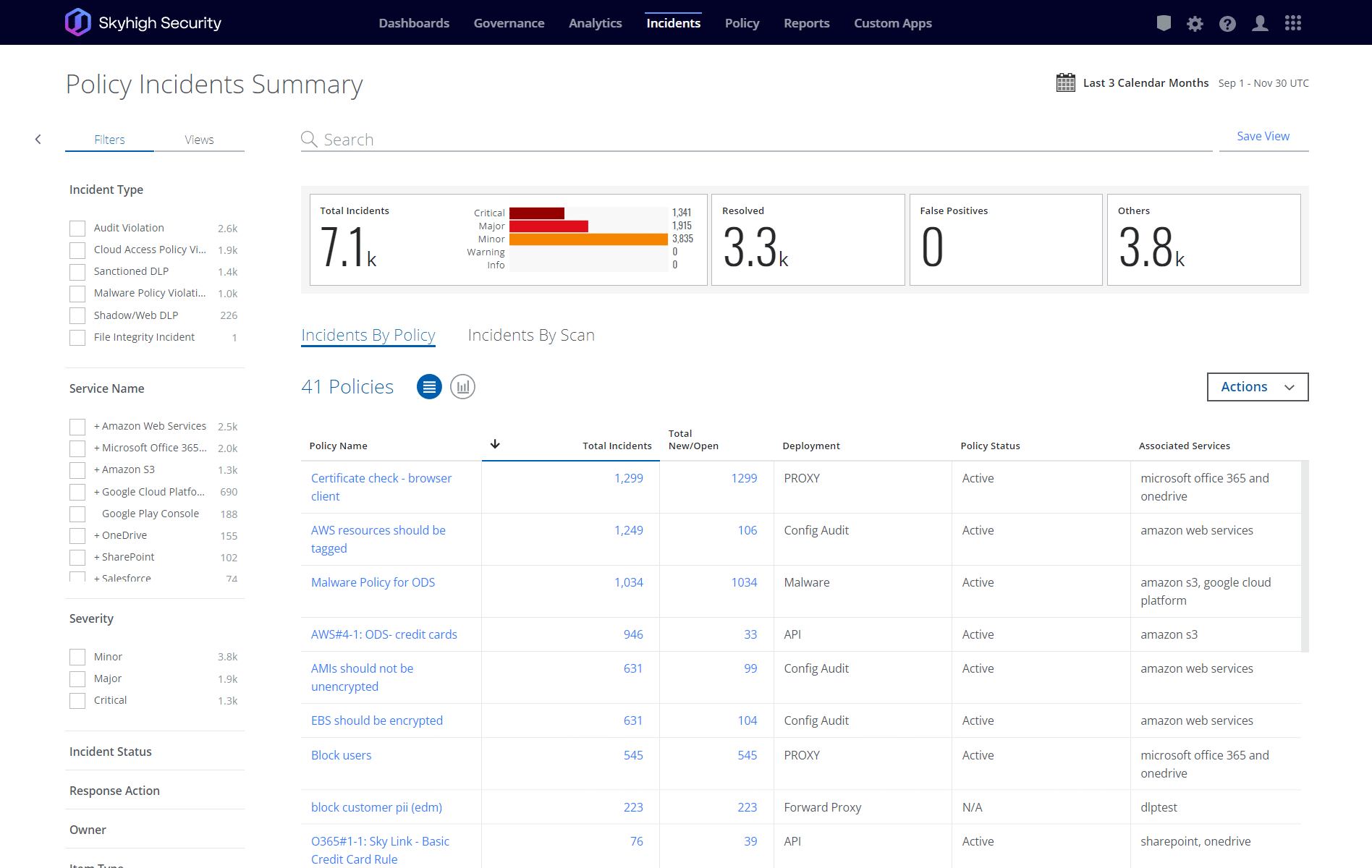1372x868 pixels.
Task: Open the shield icon in the top bar
Action: tap(1164, 23)
